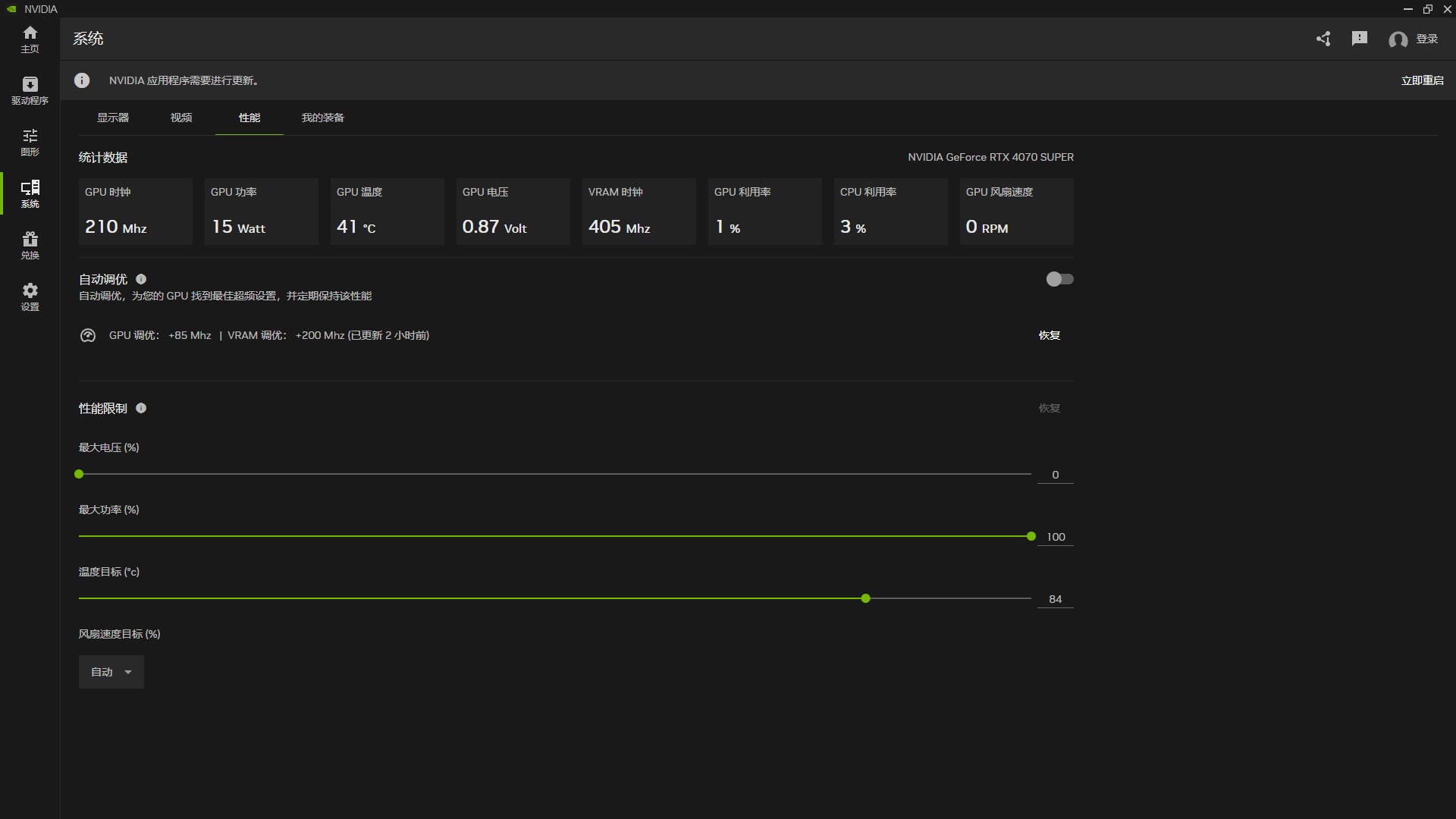Drag the 温度目标 slider to adjust temperature
The height and width of the screenshot is (819, 1456).
coord(865,598)
